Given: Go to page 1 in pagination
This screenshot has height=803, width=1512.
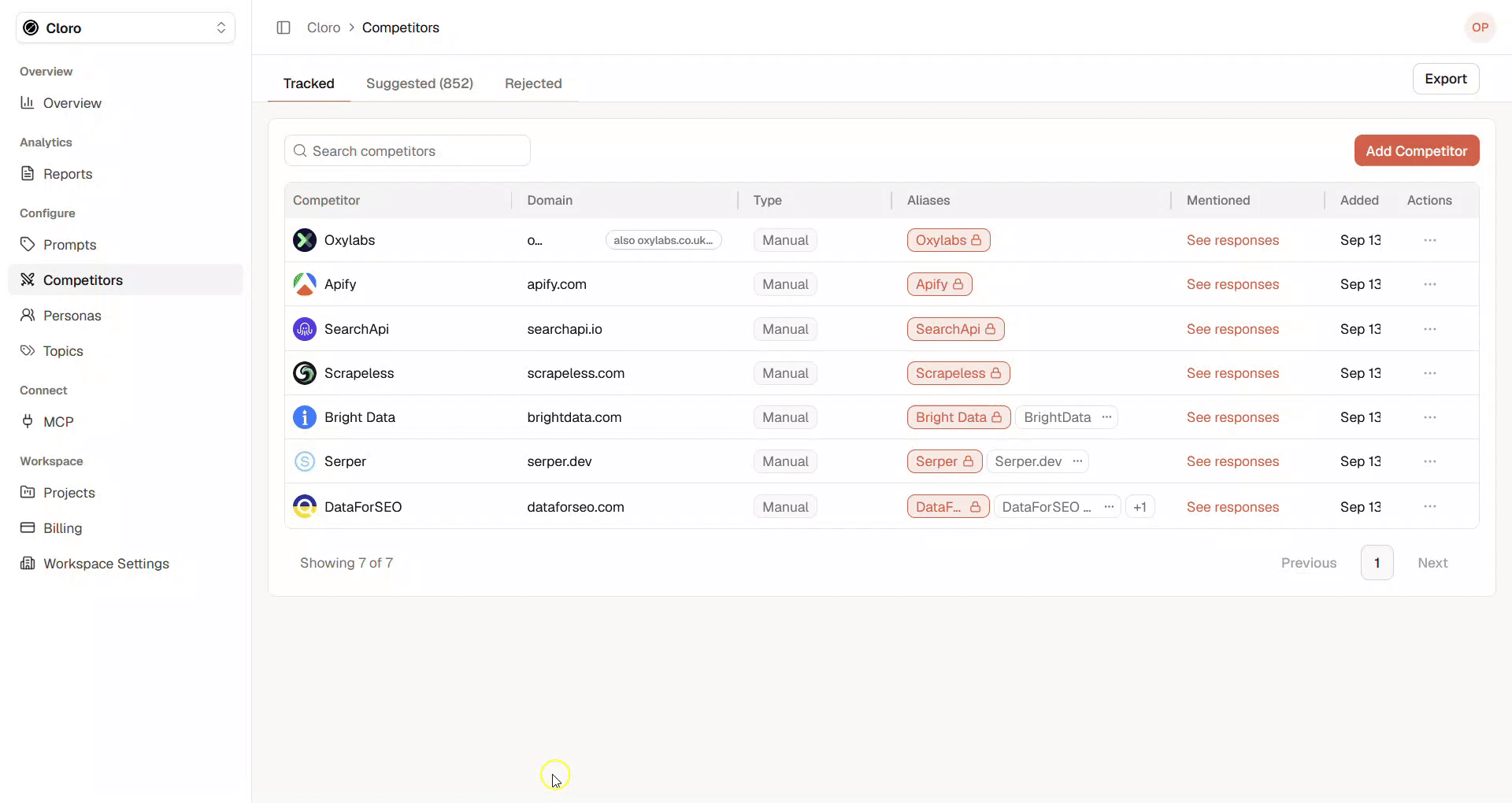Looking at the screenshot, I should 1377,563.
